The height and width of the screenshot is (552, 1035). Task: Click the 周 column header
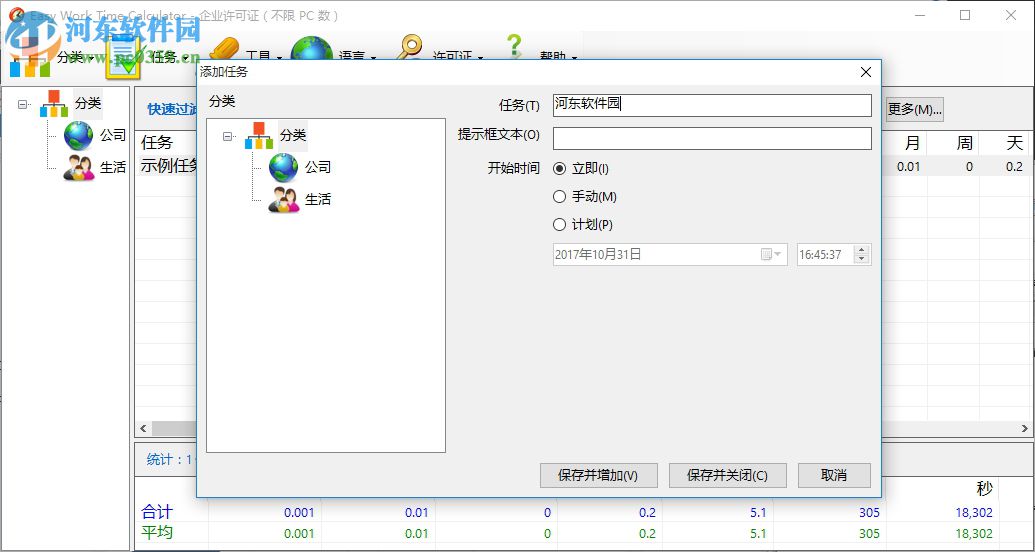964,143
